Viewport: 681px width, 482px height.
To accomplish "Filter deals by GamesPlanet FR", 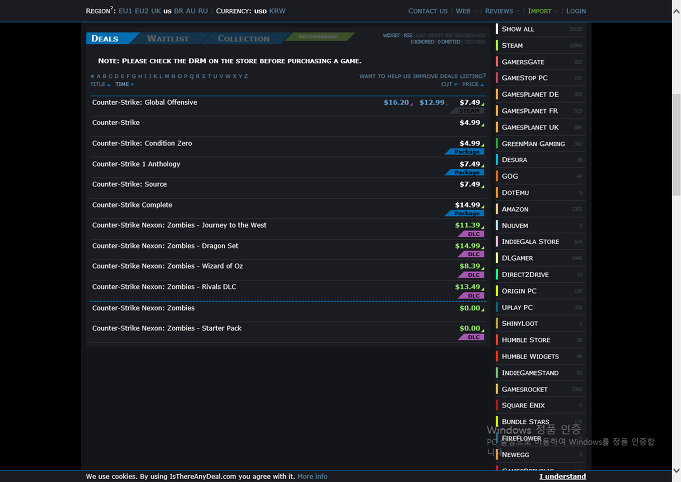I will pyautogui.click(x=541, y=111).
